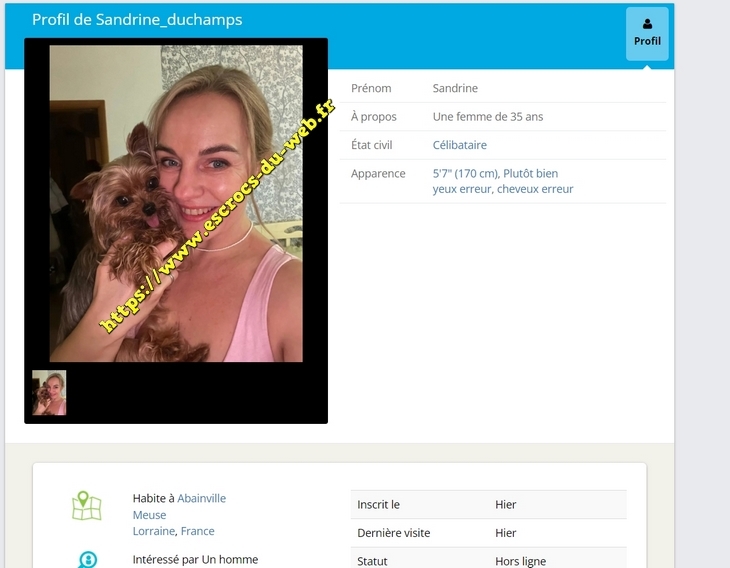Viewport: 730px width, 568px height.
Task: Open the Profil tab with user icon
Action: pyautogui.click(x=647, y=33)
